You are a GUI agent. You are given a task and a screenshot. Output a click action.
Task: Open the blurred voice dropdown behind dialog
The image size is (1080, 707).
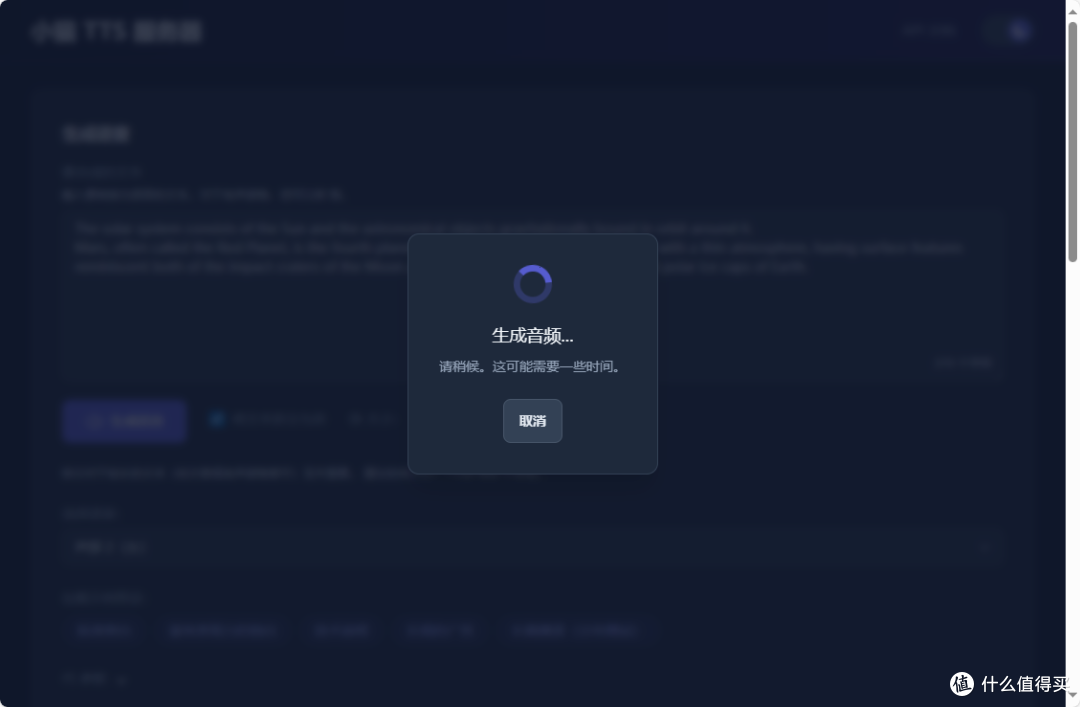click(x=531, y=548)
